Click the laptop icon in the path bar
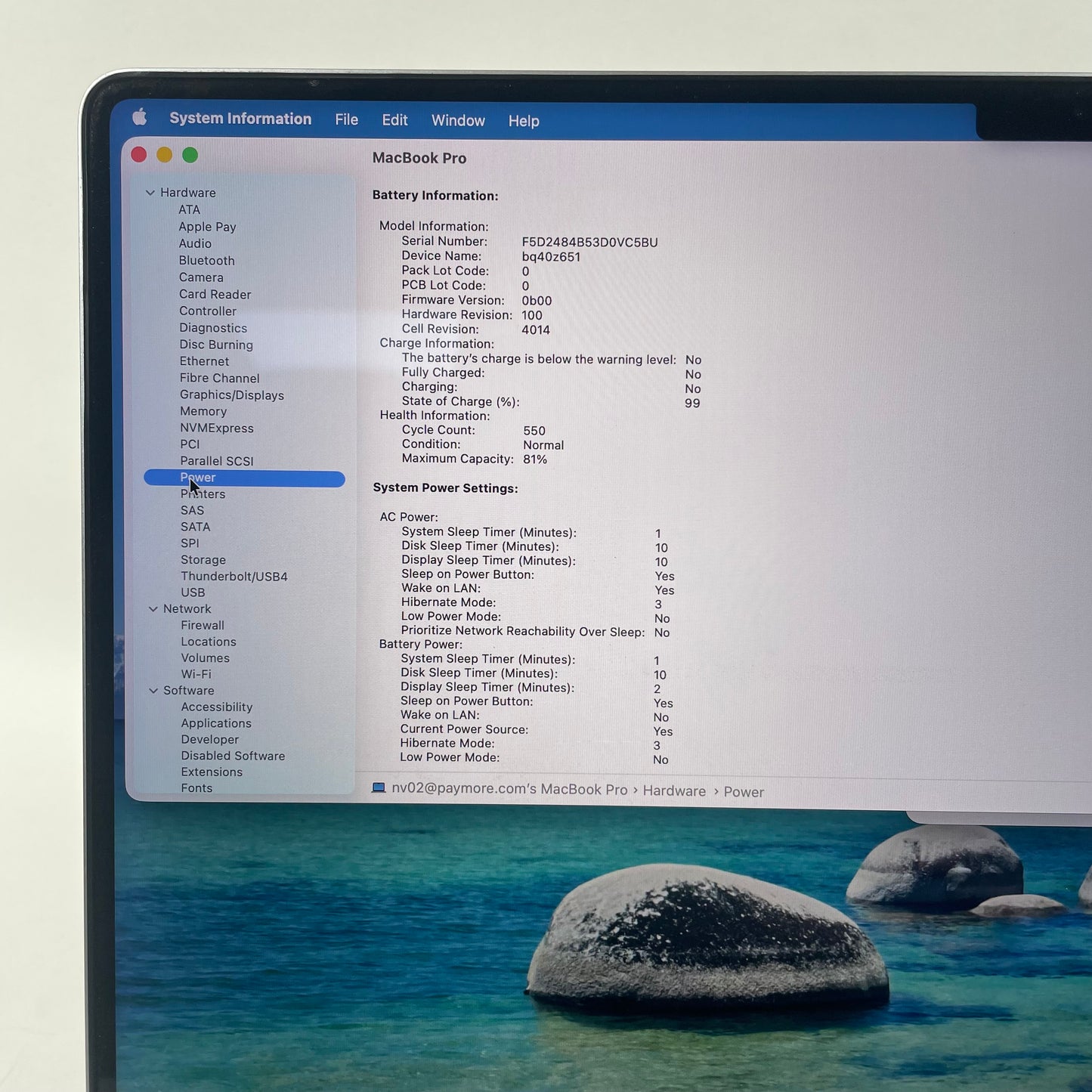The image size is (1092, 1092). [x=379, y=787]
